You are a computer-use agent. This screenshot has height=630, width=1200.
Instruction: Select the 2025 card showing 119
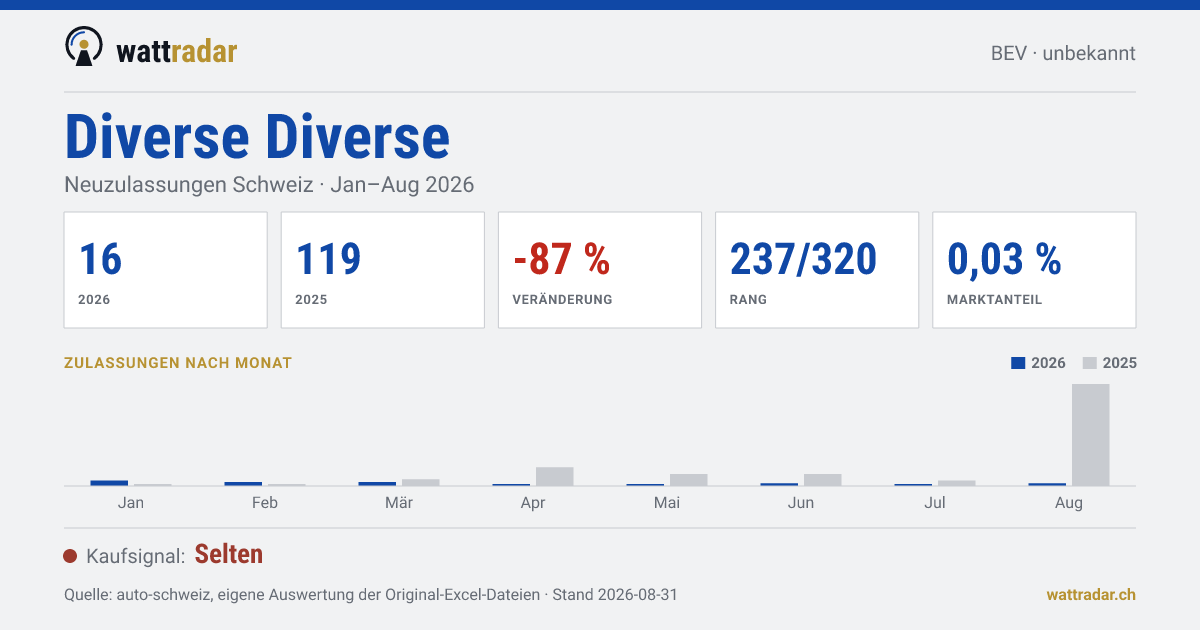383,270
